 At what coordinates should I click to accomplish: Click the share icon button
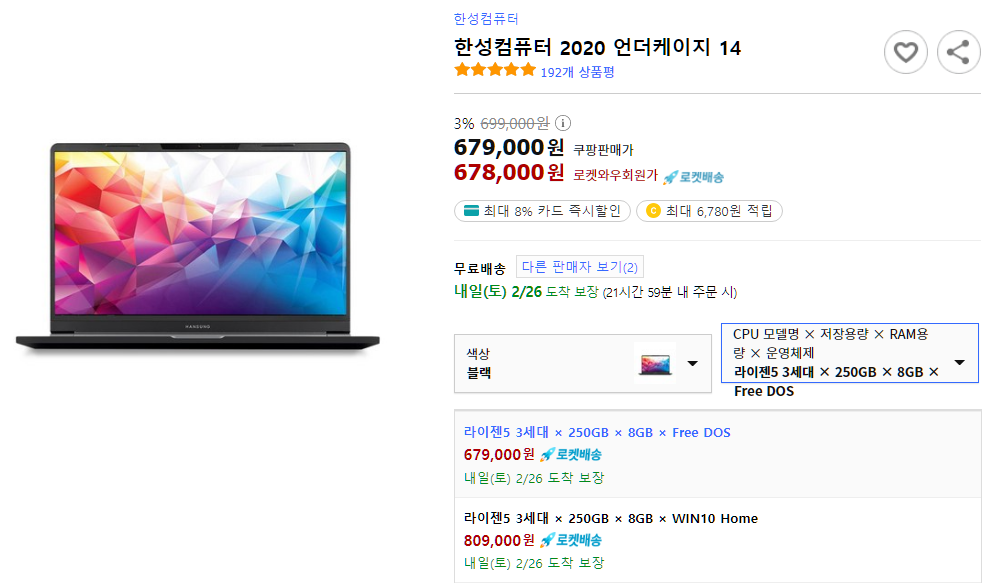click(x=958, y=52)
